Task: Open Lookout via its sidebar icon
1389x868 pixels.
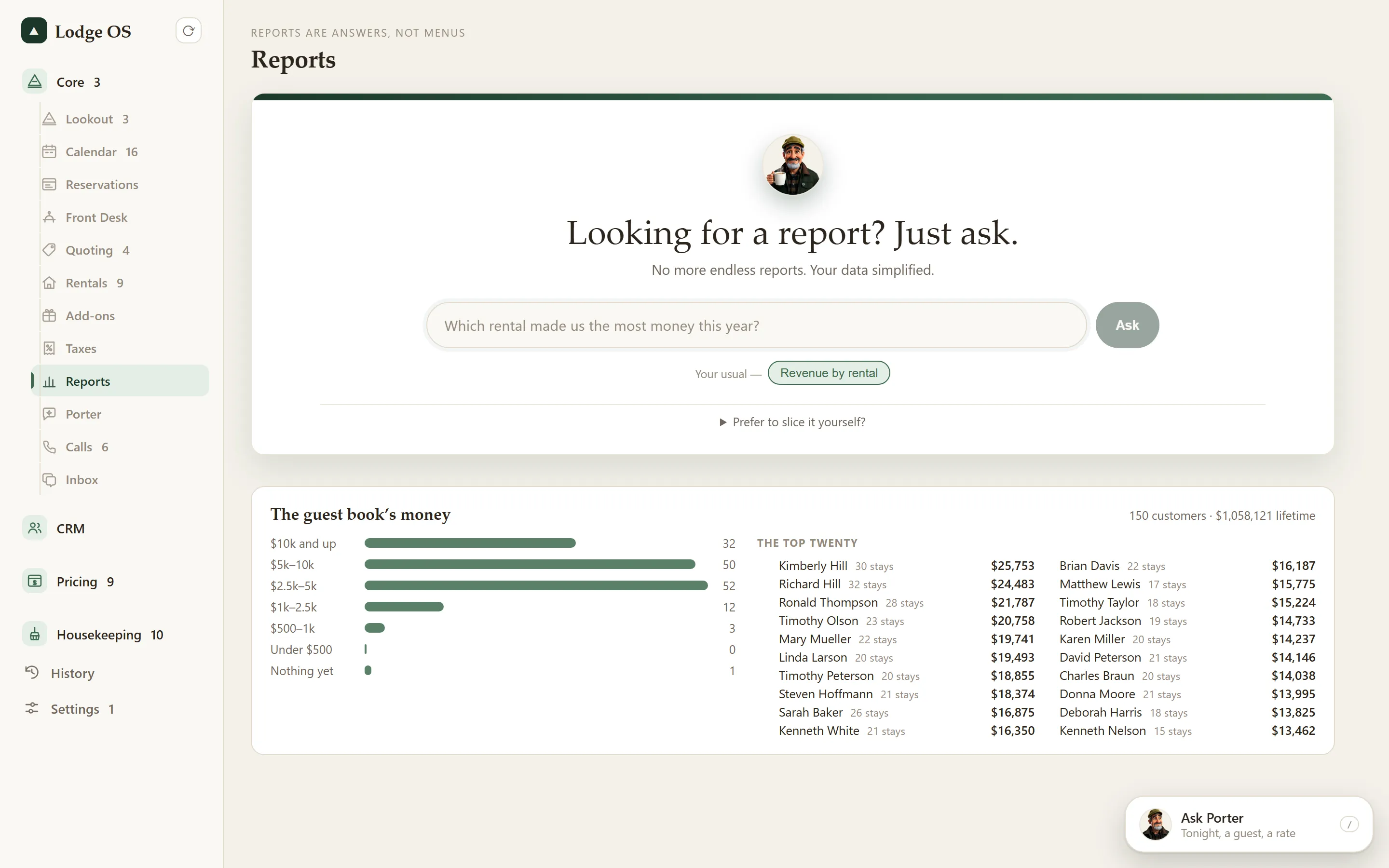Action: (49, 119)
